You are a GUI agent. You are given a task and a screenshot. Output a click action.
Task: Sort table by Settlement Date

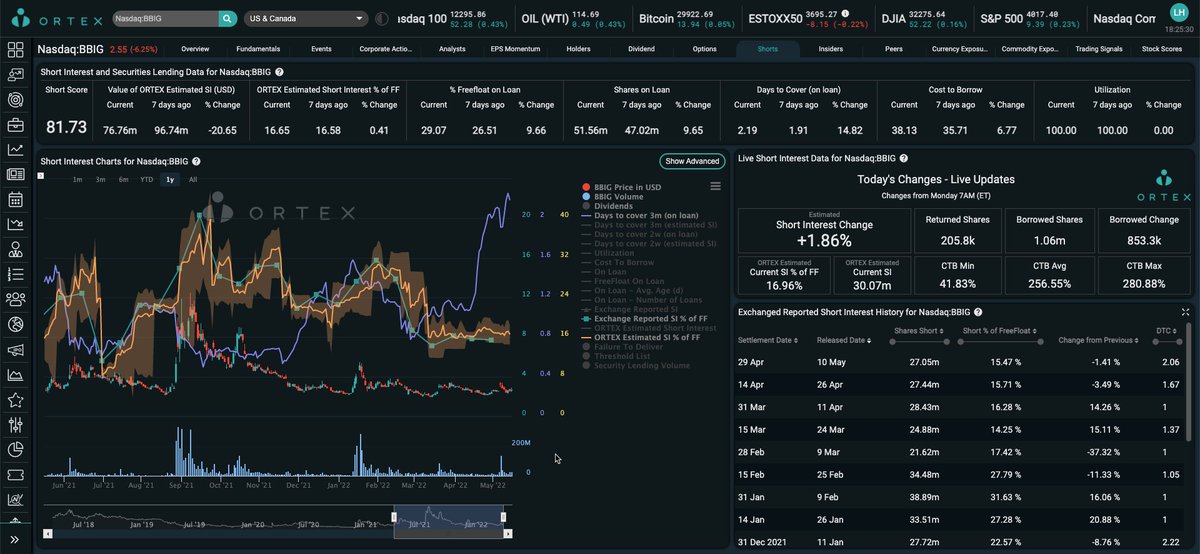(x=769, y=340)
